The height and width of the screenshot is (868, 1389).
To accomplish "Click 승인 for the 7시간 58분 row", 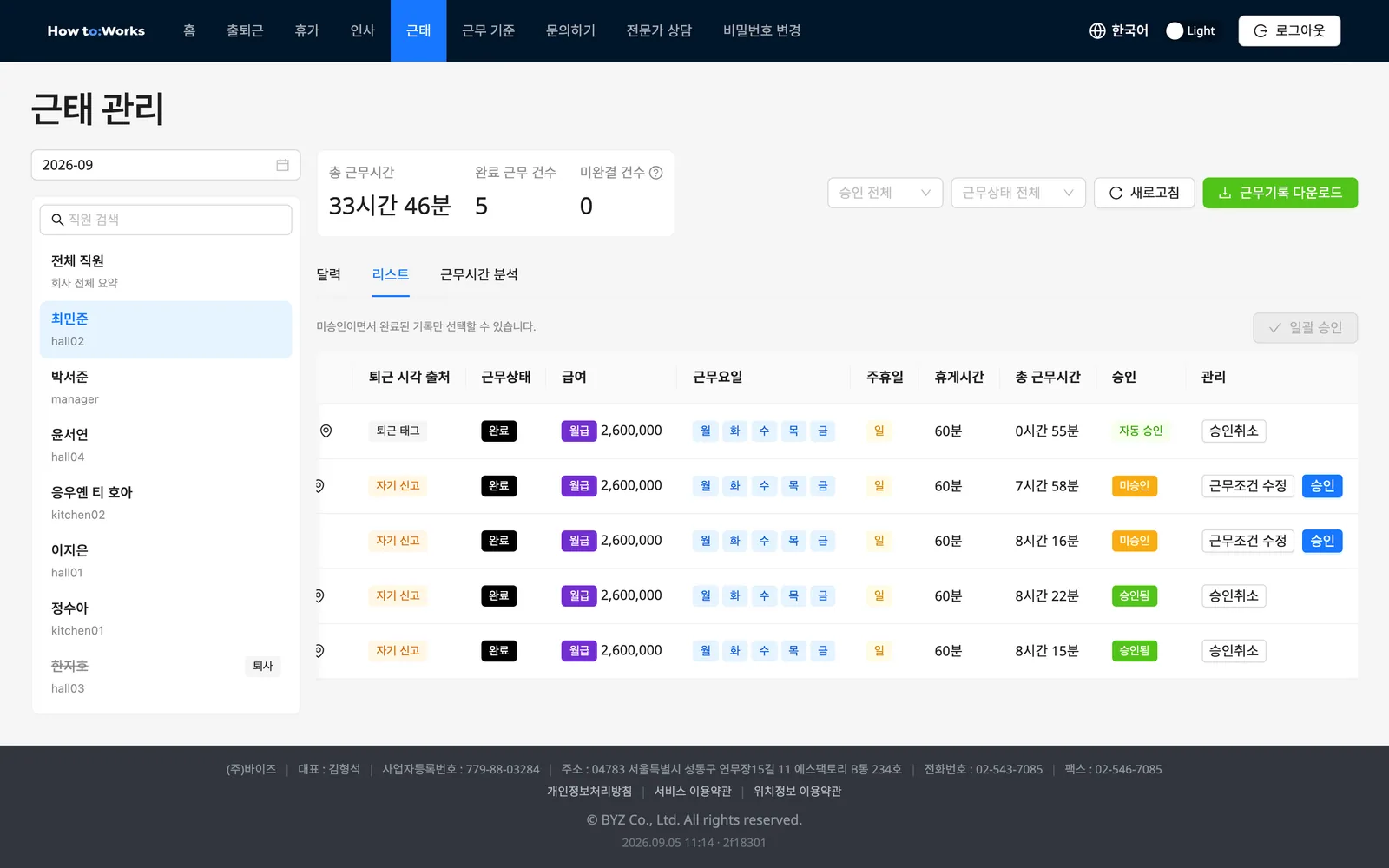I will [1322, 486].
